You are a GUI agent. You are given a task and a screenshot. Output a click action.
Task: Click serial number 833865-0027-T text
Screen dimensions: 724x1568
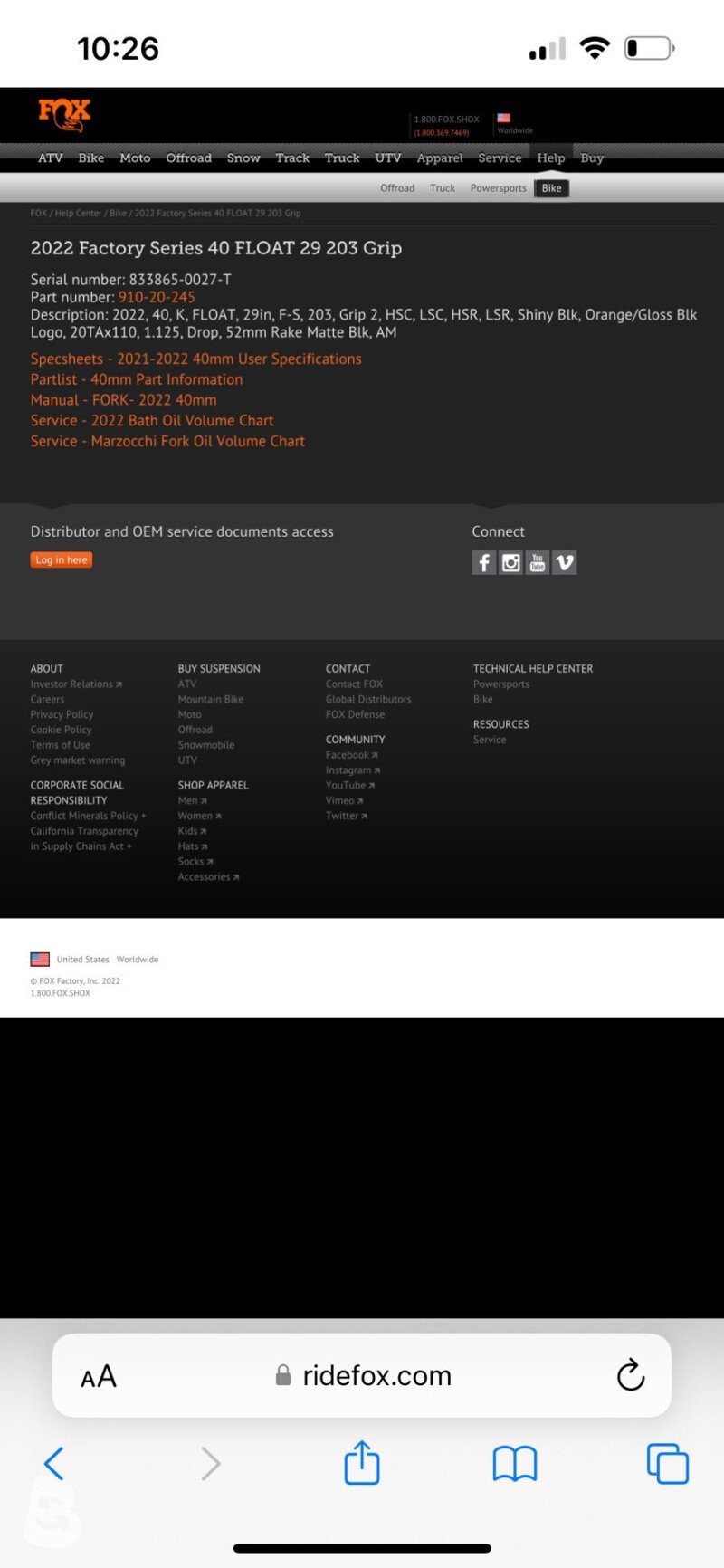(x=180, y=280)
